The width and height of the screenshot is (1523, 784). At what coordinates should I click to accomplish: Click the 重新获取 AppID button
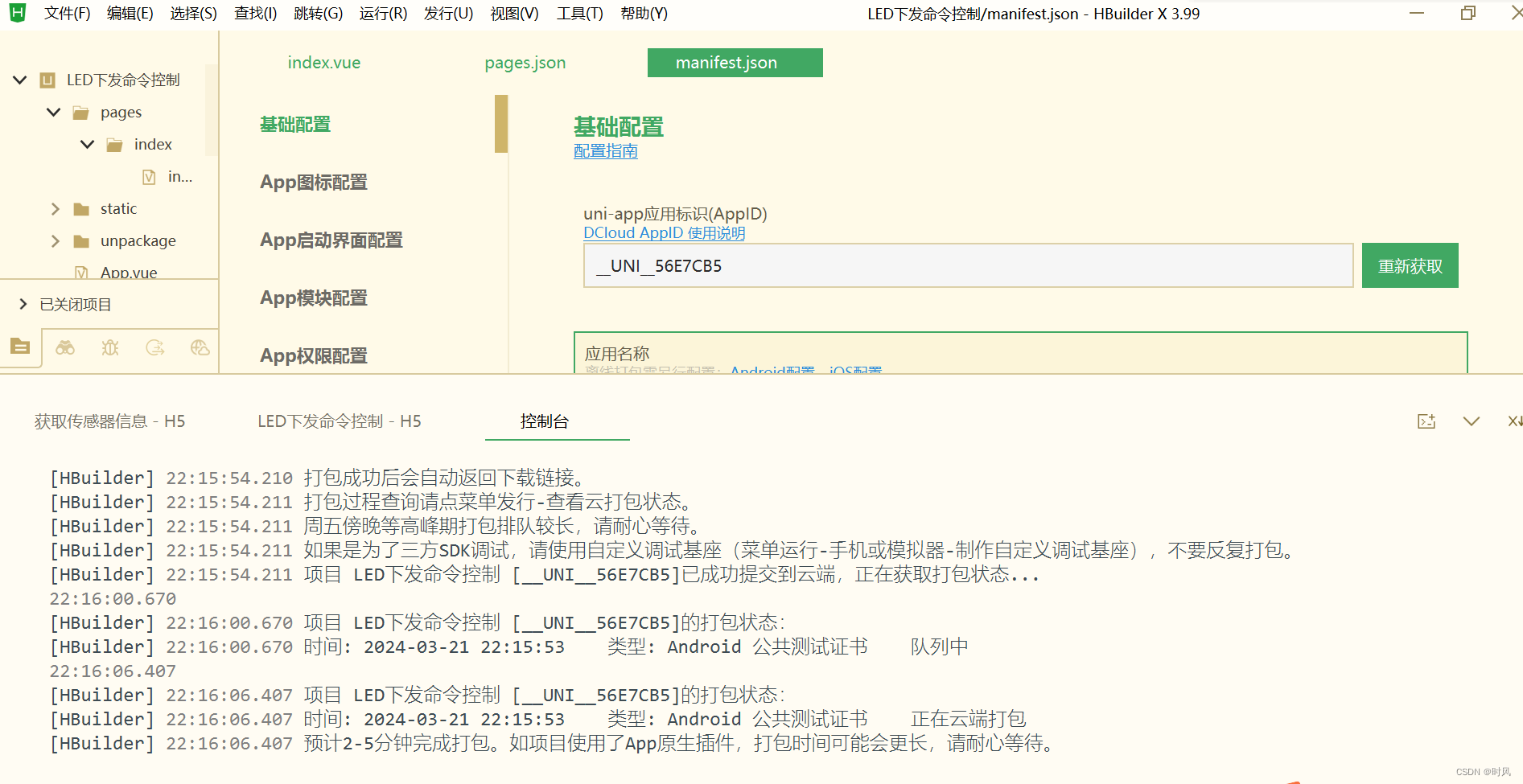1410,265
